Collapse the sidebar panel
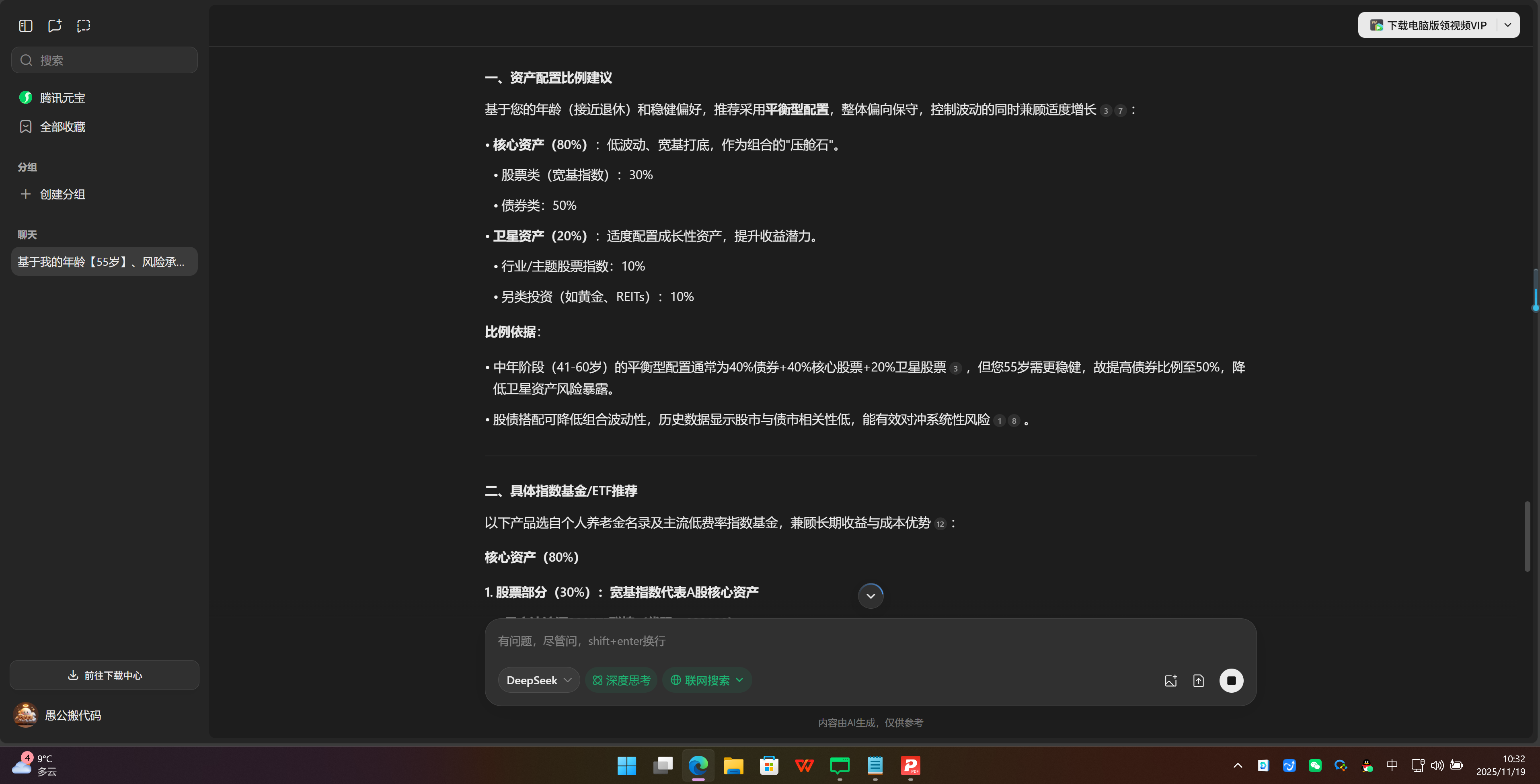Image resolution: width=1540 pixels, height=784 pixels. click(25, 26)
